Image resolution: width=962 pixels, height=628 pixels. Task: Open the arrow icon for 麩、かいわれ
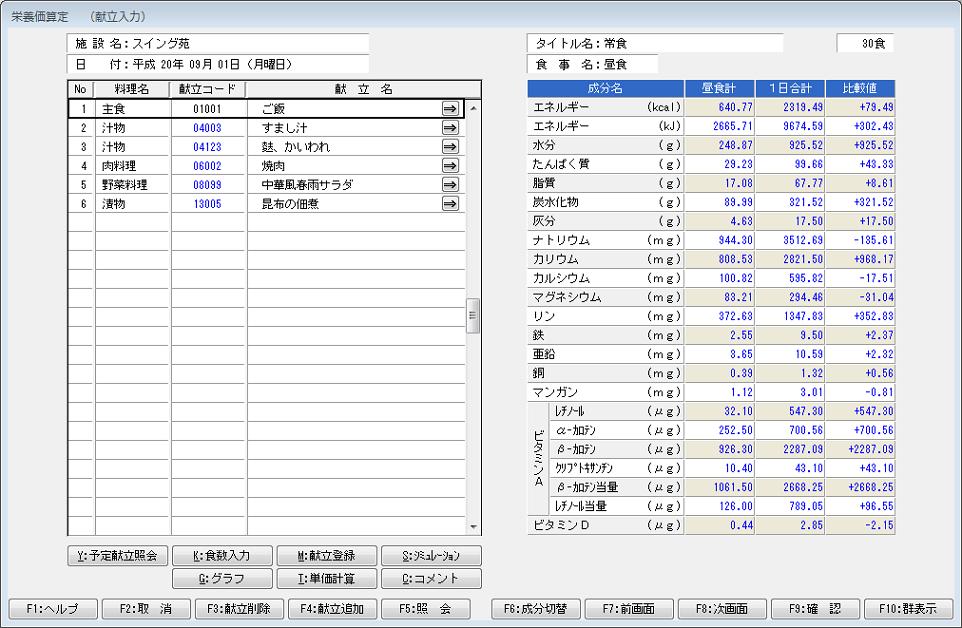click(x=450, y=147)
